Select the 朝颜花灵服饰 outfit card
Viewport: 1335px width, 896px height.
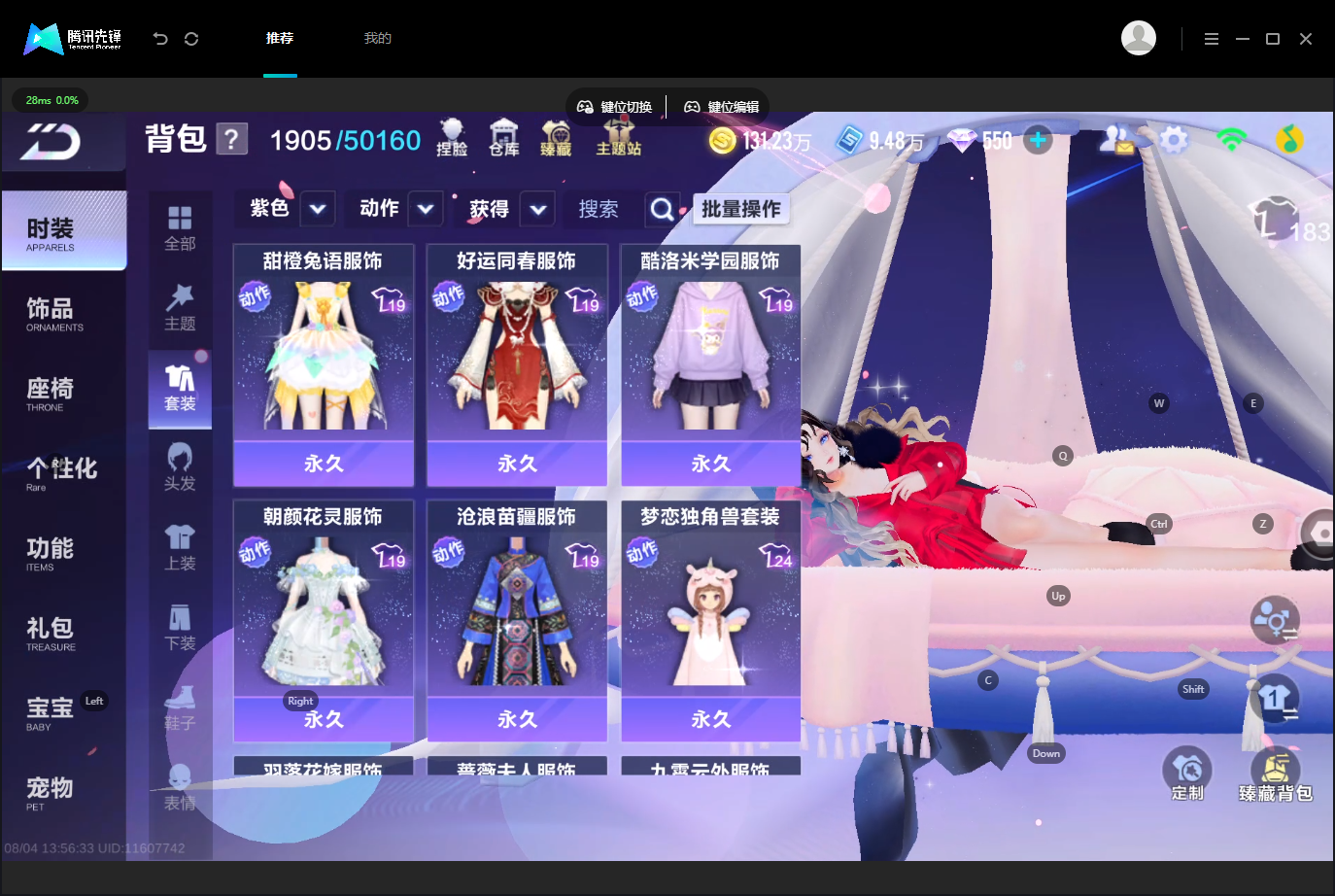pyautogui.click(x=324, y=621)
